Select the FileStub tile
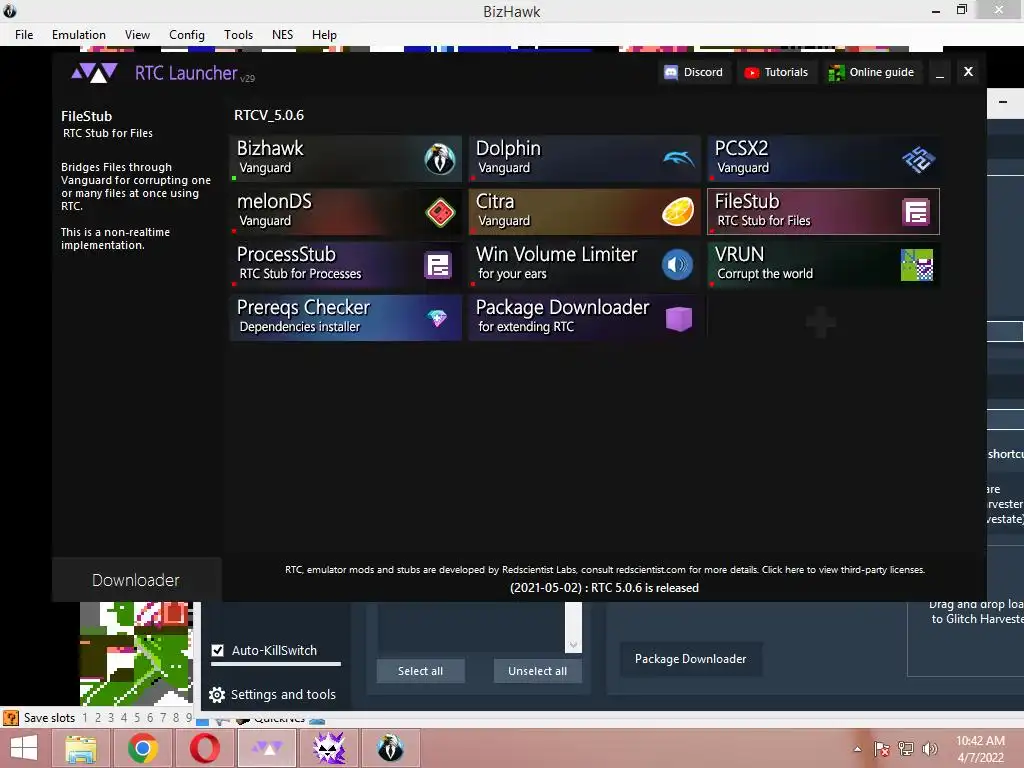The height and width of the screenshot is (768, 1024). point(824,212)
